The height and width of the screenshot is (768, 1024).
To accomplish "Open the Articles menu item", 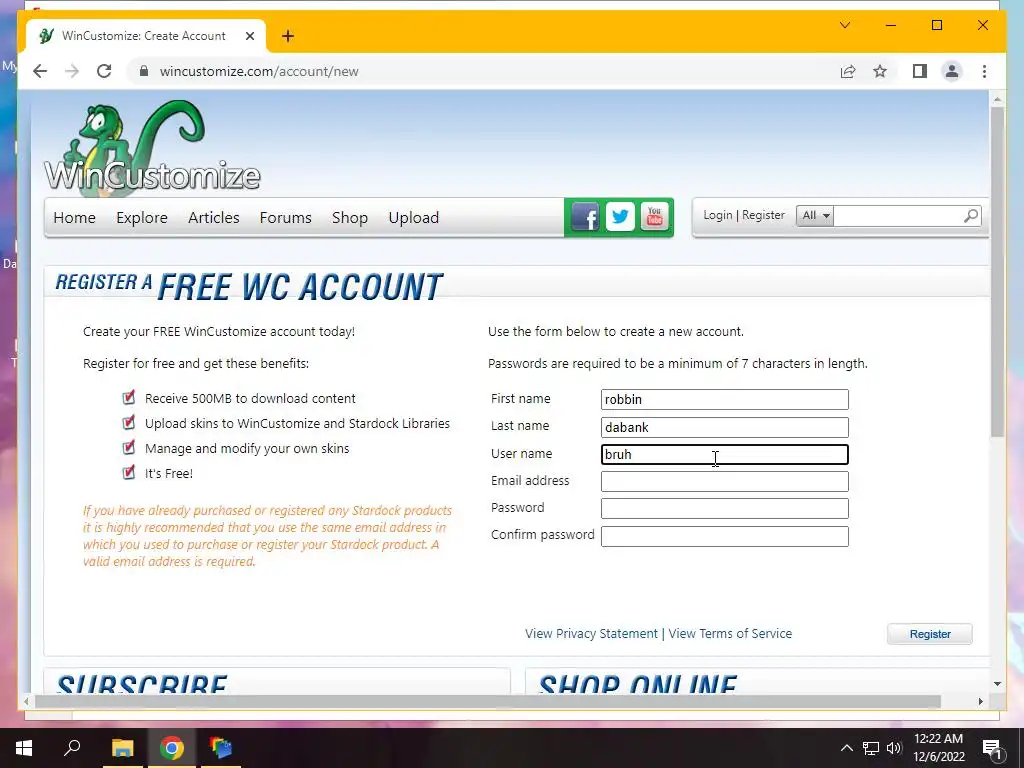I will [x=214, y=217].
